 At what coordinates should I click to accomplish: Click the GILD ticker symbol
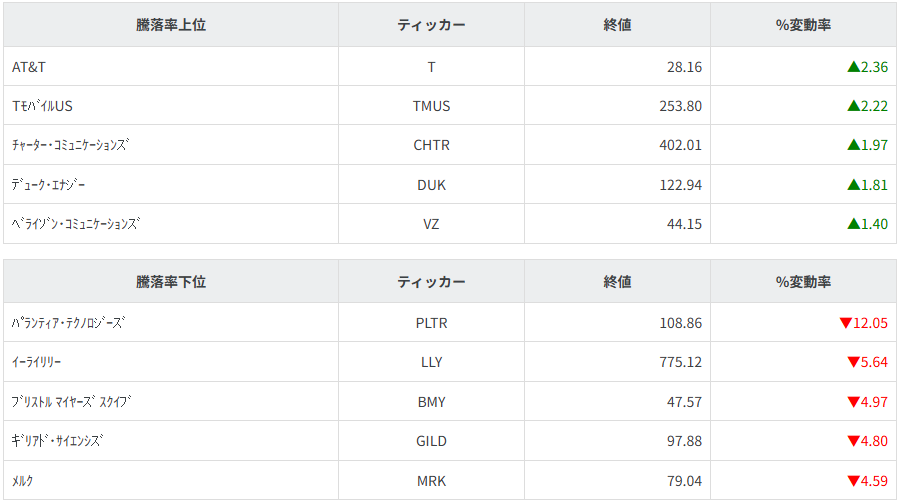point(431,441)
